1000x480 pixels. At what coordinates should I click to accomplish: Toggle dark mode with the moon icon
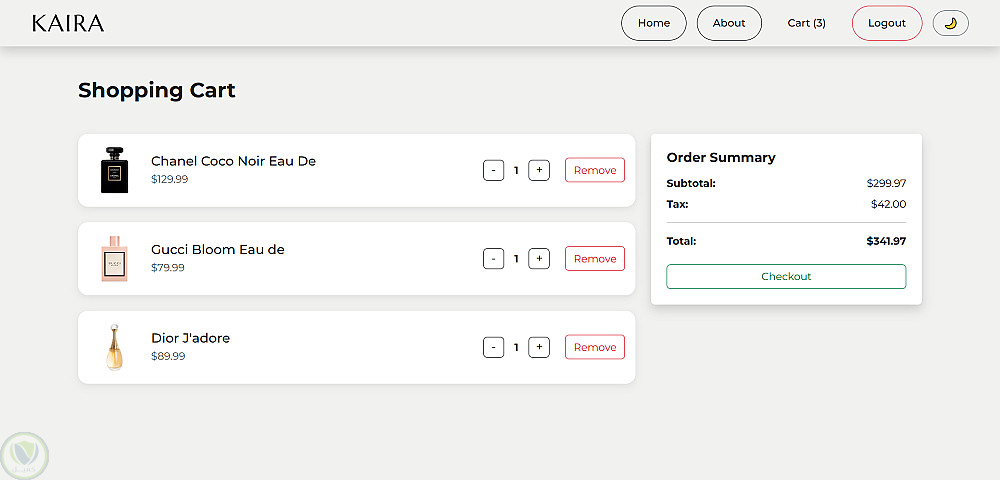click(950, 23)
